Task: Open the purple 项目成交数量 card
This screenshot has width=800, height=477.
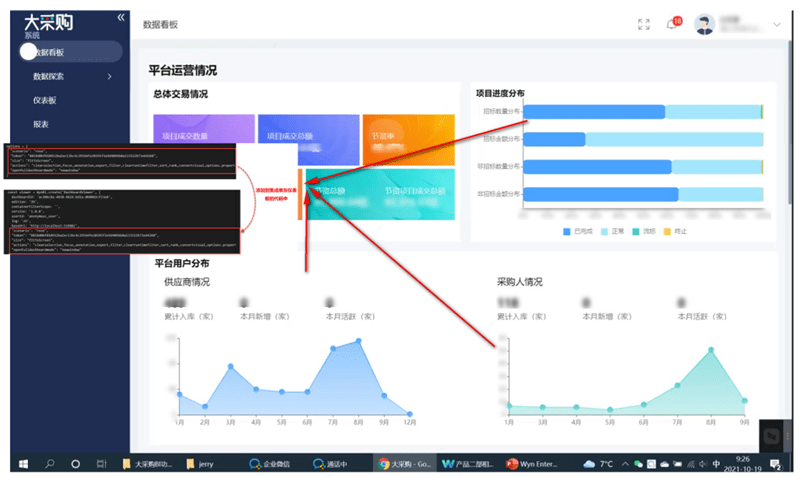Action: 204,129
